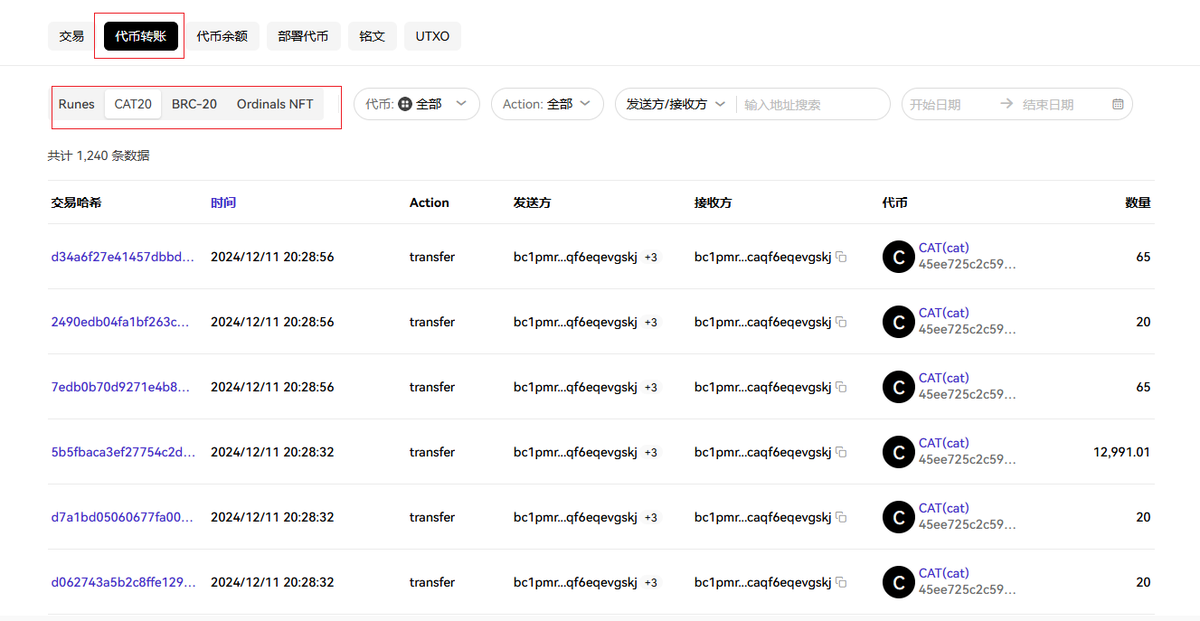Click timestamp in d34a6f27e41457dbbd row
This screenshot has height=621, width=1200.
tap(272, 257)
